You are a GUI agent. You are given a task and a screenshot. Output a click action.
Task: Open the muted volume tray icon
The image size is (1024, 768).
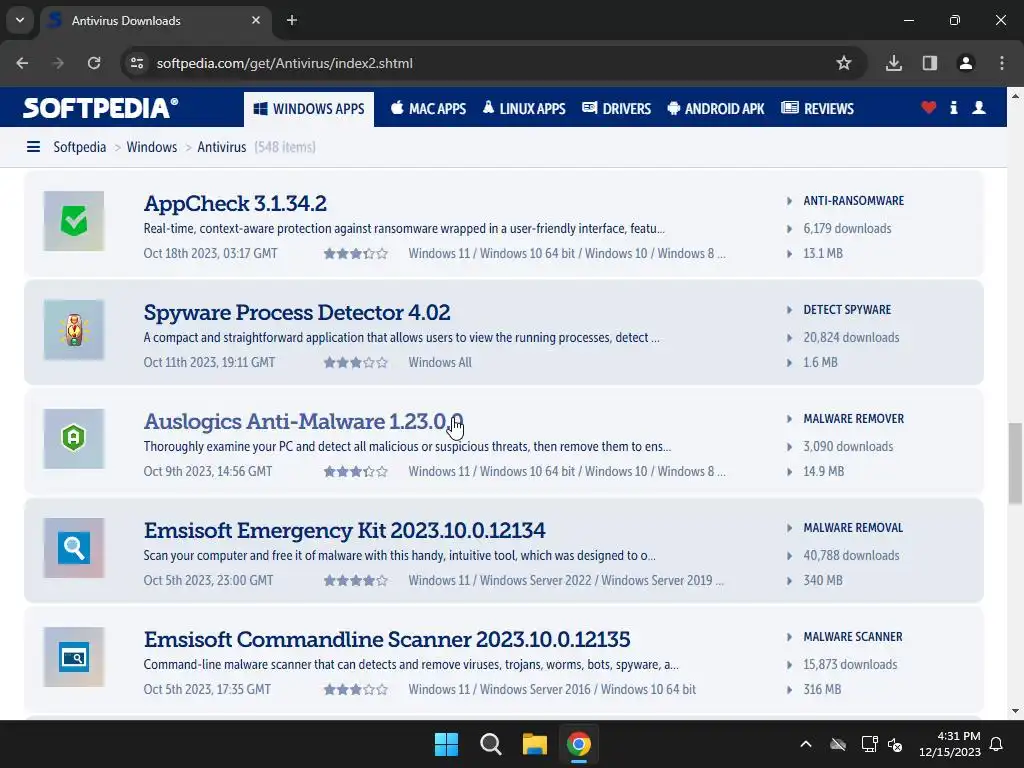point(895,744)
